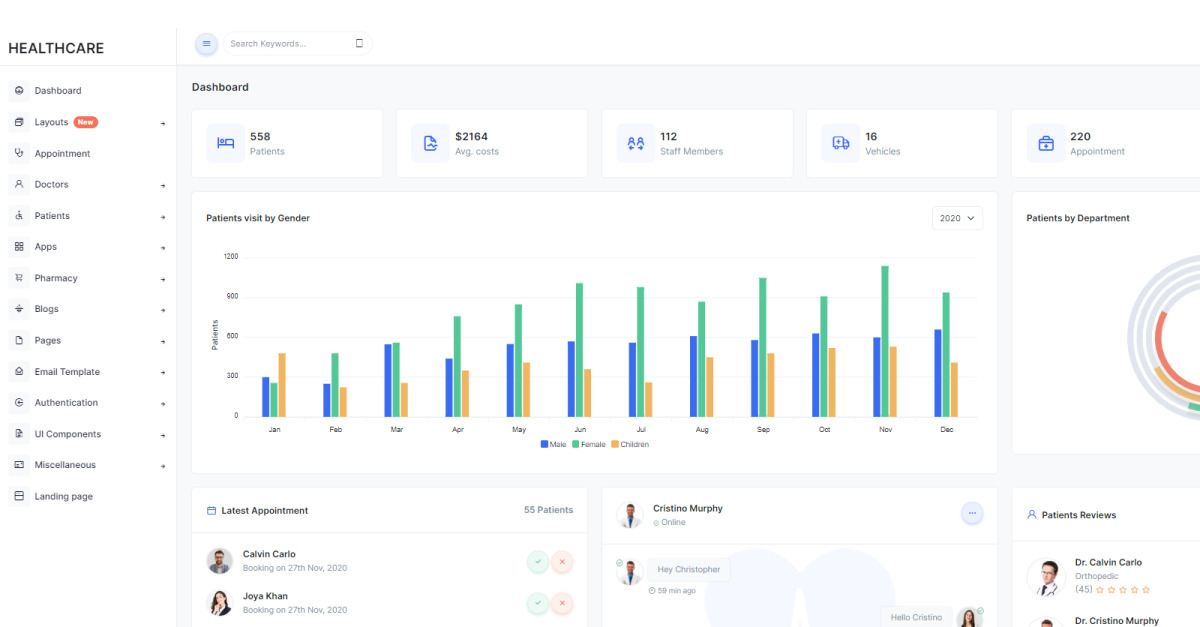Image resolution: width=1200 pixels, height=627 pixels.
Task: Approve Calvin Carlo's booking with the green check
Action: 538,562
